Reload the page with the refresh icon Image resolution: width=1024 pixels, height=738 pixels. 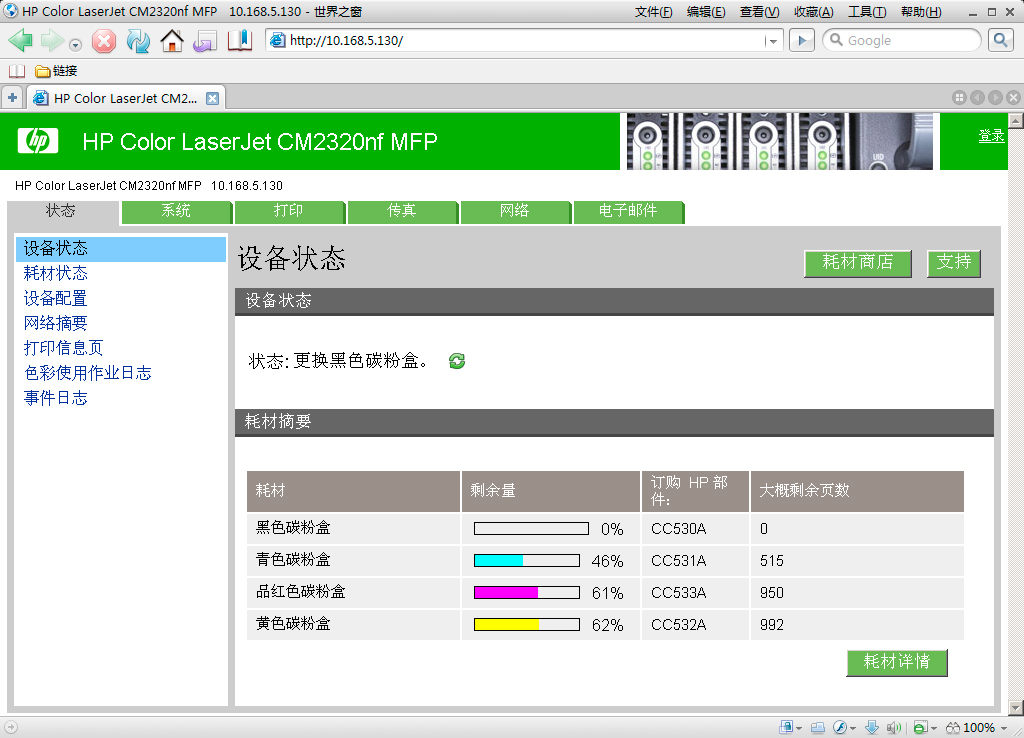pos(138,41)
